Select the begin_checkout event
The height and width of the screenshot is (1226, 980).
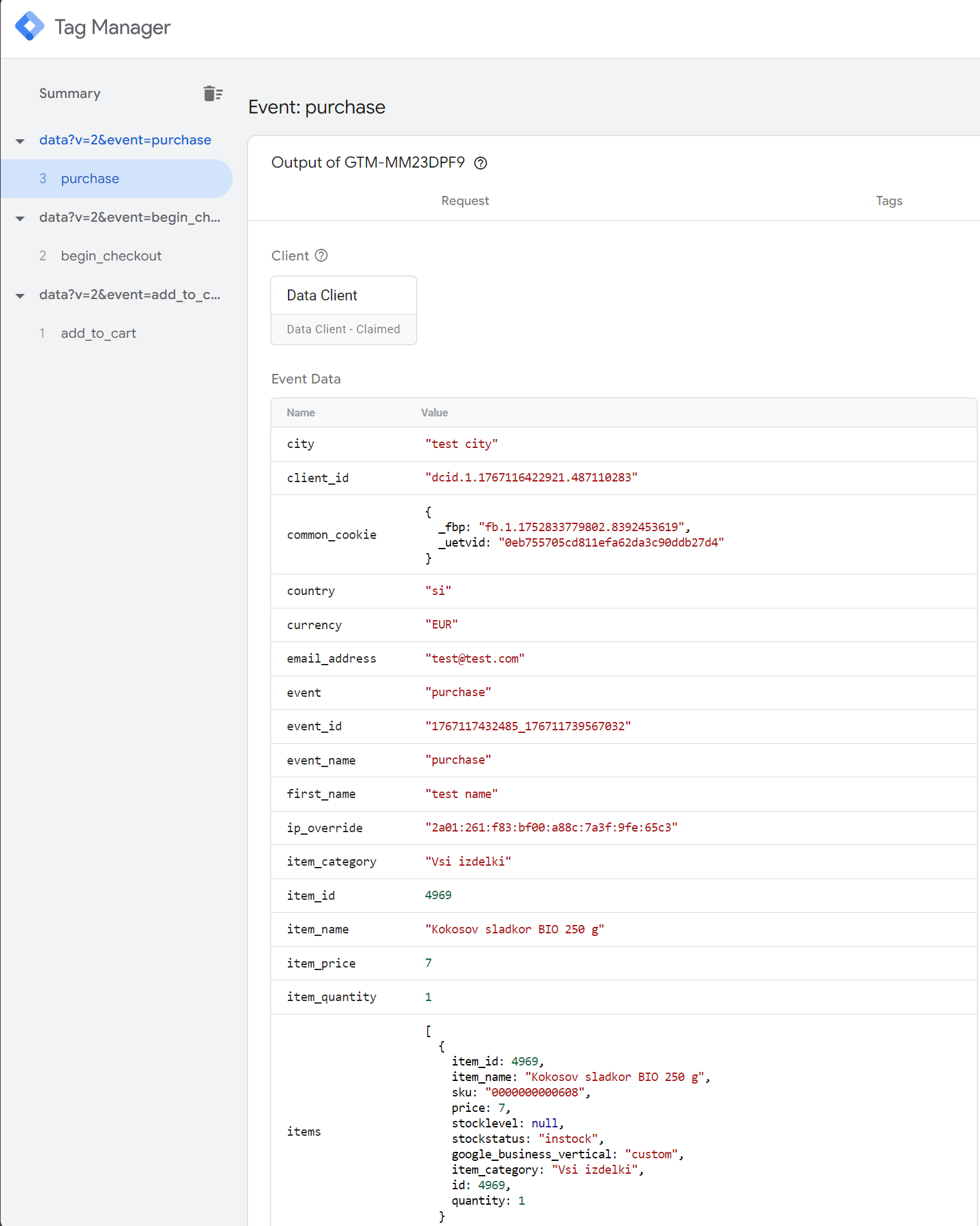click(111, 256)
